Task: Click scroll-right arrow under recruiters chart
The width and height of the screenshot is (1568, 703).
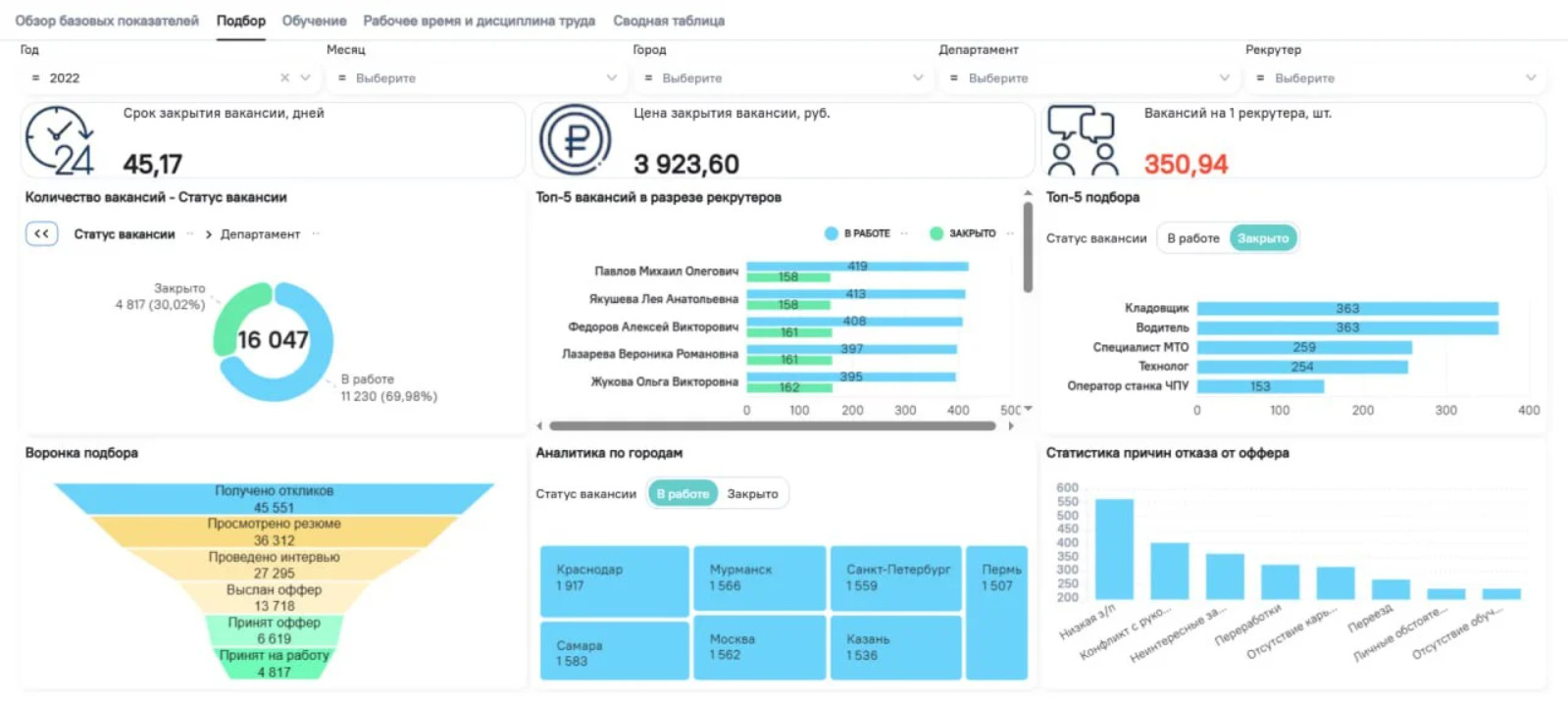Action: click(x=1011, y=427)
